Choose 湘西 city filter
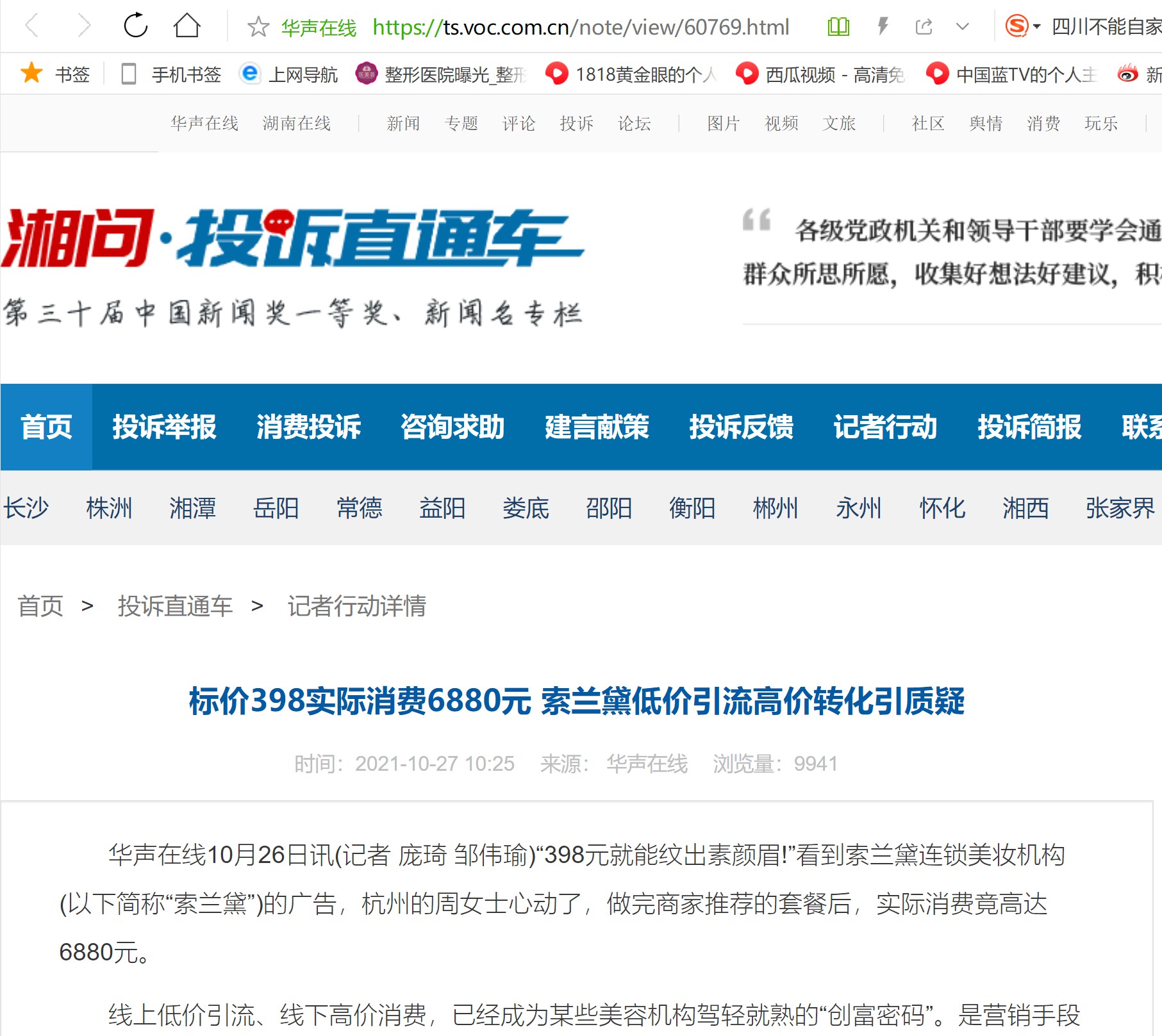Viewport: 1162px width, 1036px height. coord(1025,508)
